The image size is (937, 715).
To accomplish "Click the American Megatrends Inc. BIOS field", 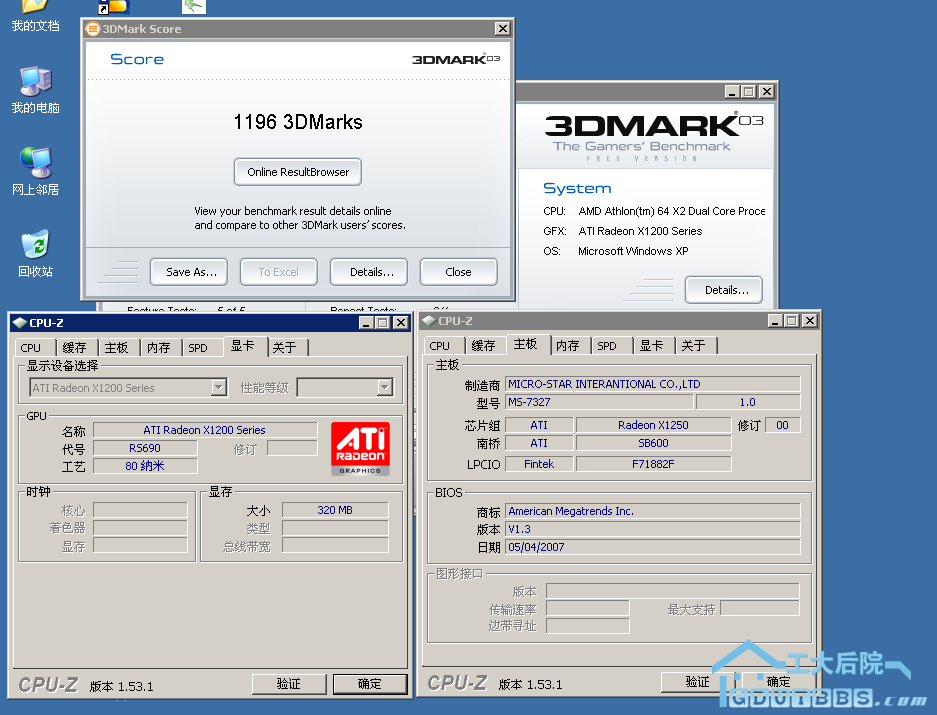I will point(653,511).
